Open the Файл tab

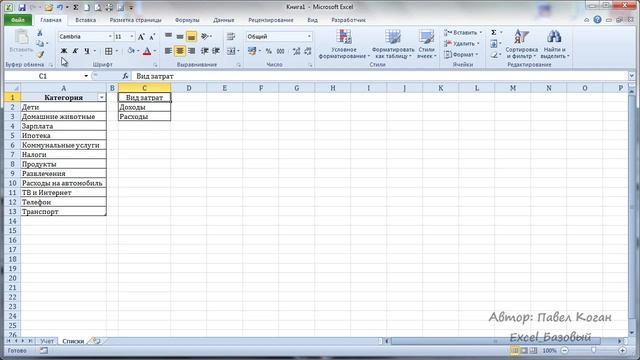click(x=18, y=20)
